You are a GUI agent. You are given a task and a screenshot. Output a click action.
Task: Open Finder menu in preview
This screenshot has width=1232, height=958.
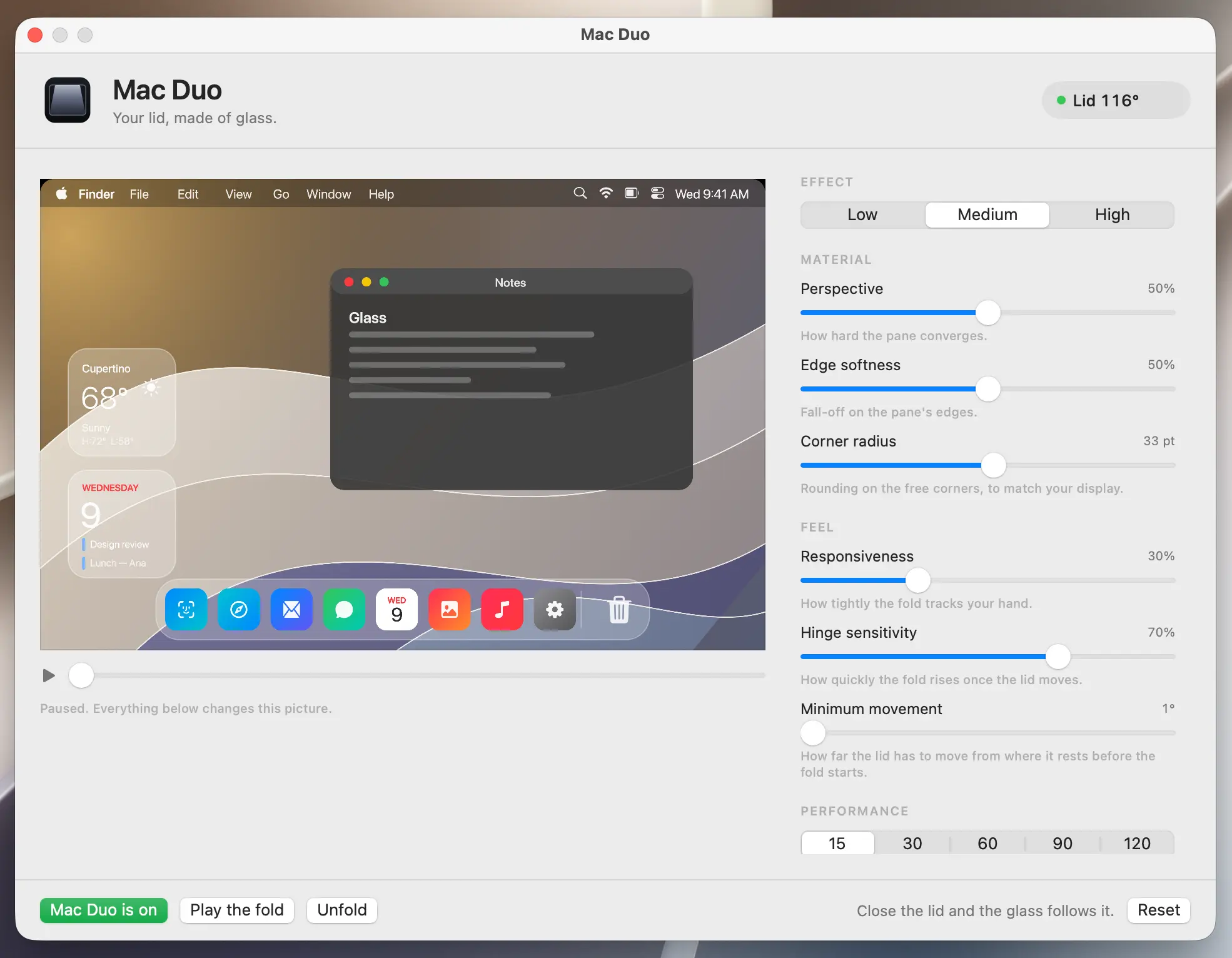(96, 194)
